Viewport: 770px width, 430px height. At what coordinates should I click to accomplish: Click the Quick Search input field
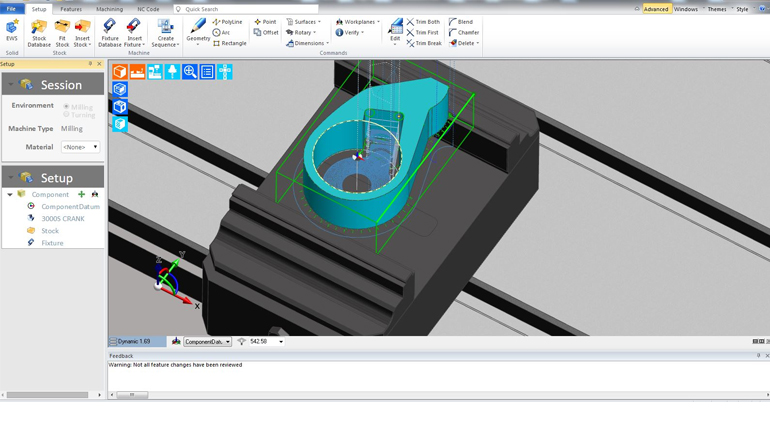coord(248,9)
